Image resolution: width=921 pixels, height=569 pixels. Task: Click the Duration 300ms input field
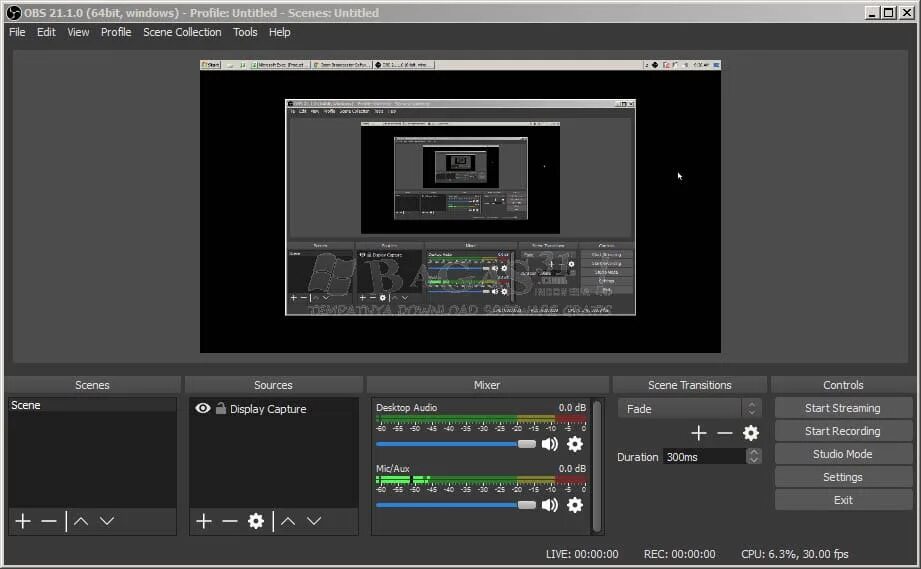[704, 457]
